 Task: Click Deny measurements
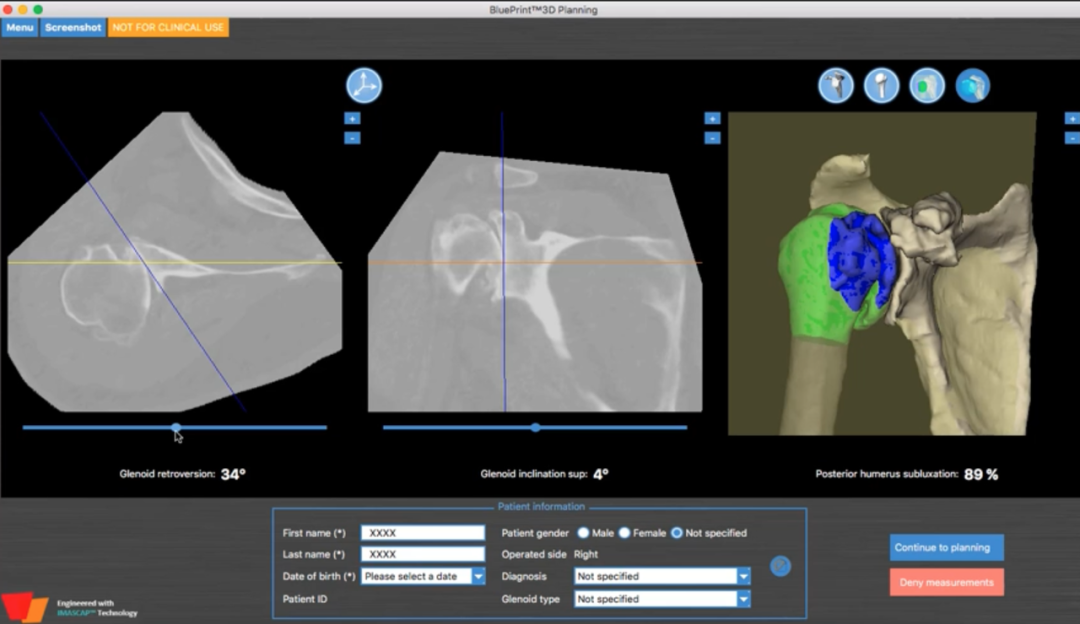click(x=946, y=583)
